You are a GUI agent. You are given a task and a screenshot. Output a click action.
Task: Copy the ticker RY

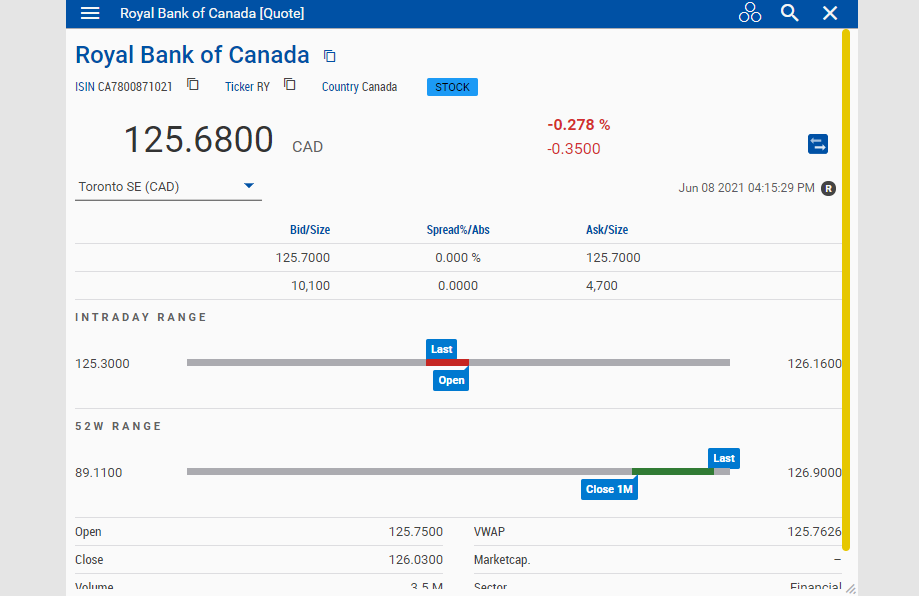(x=290, y=84)
